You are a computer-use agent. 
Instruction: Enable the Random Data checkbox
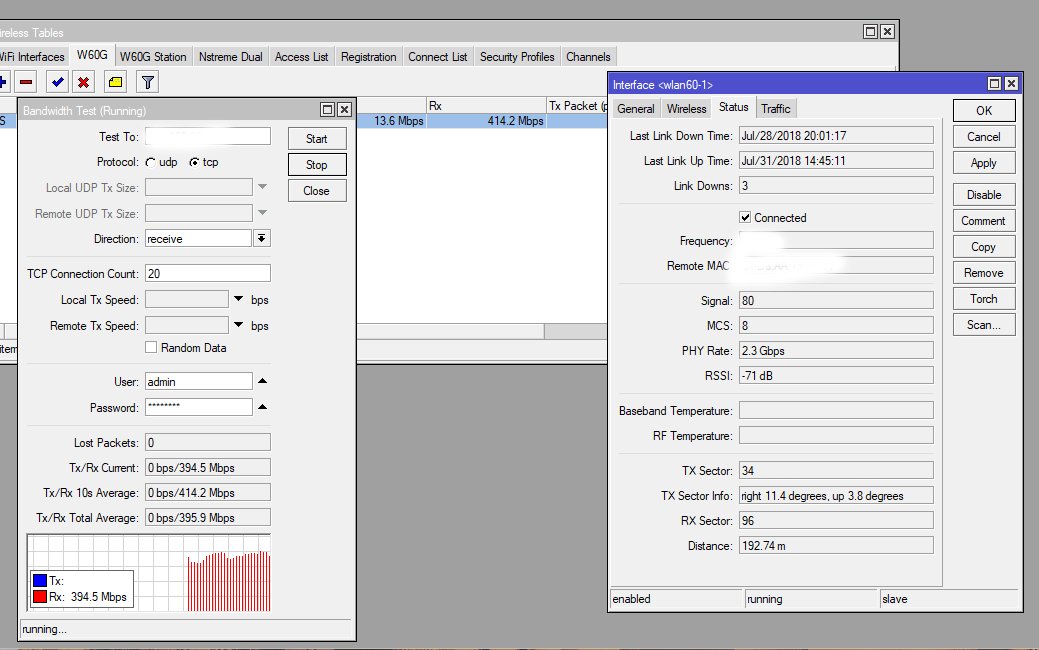pos(151,347)
